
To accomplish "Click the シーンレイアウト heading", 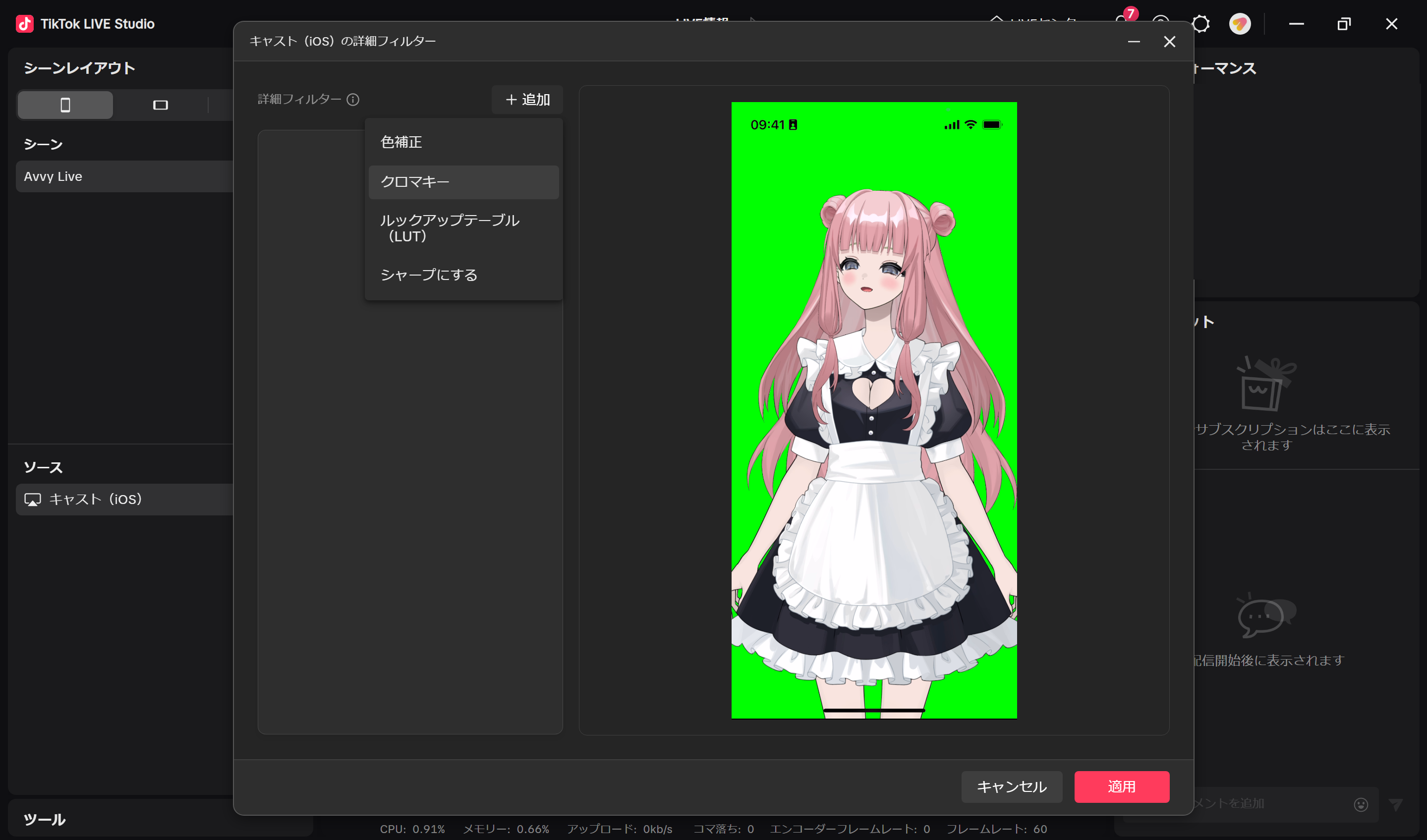I will click(x=79, y=68).
